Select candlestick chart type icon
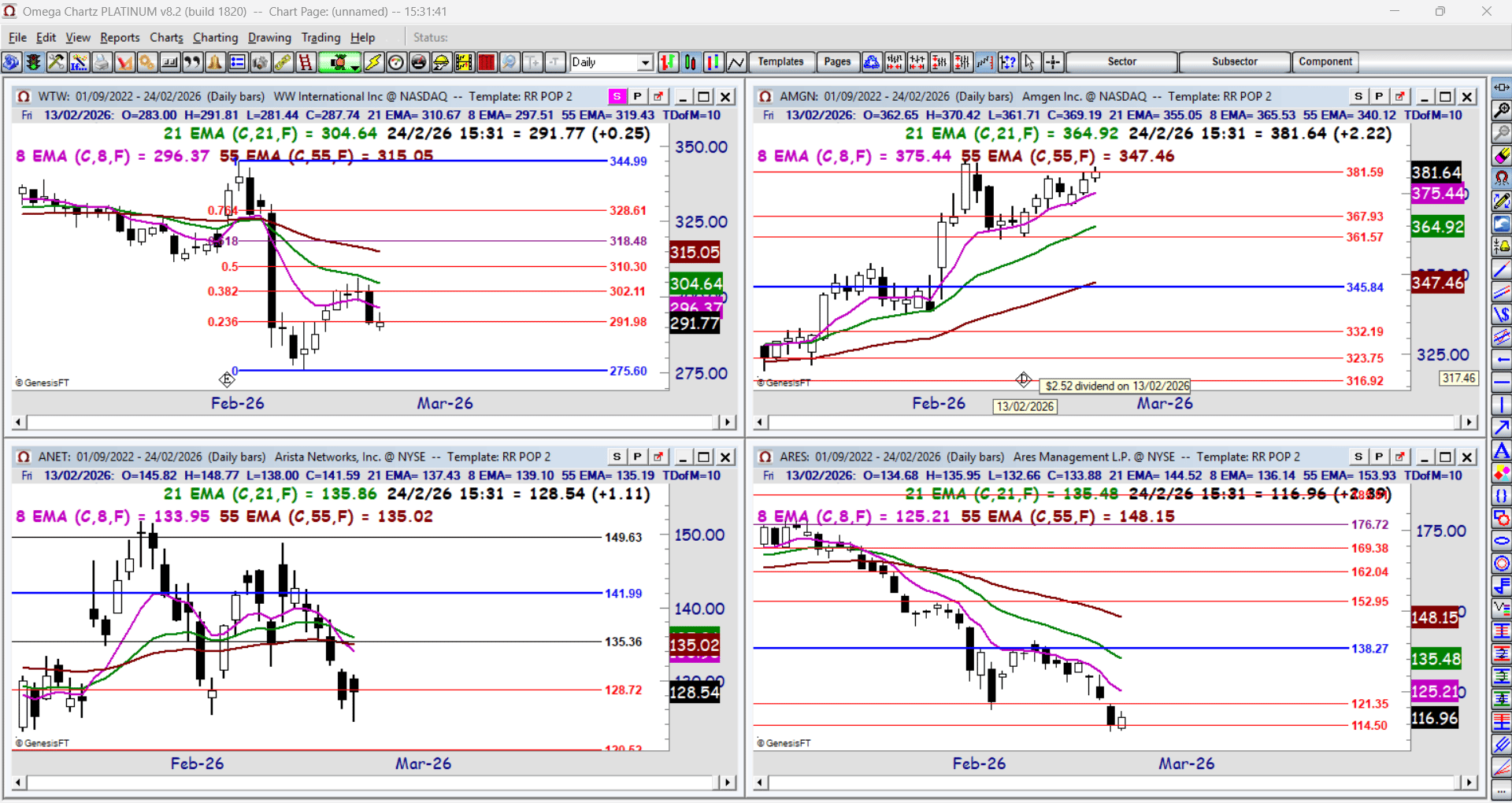The height and width of the screenshot is (803, 1512). [x=691, y=62]
